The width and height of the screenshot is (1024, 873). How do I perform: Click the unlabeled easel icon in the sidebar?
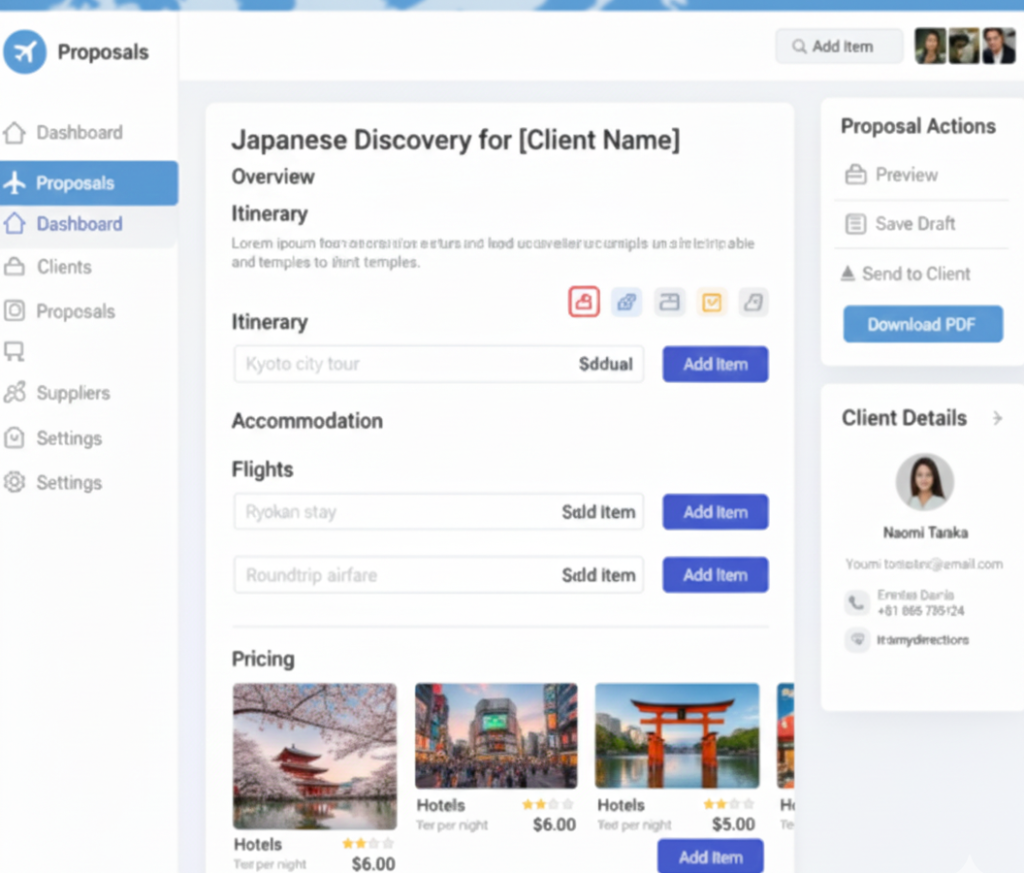[14, 351]
